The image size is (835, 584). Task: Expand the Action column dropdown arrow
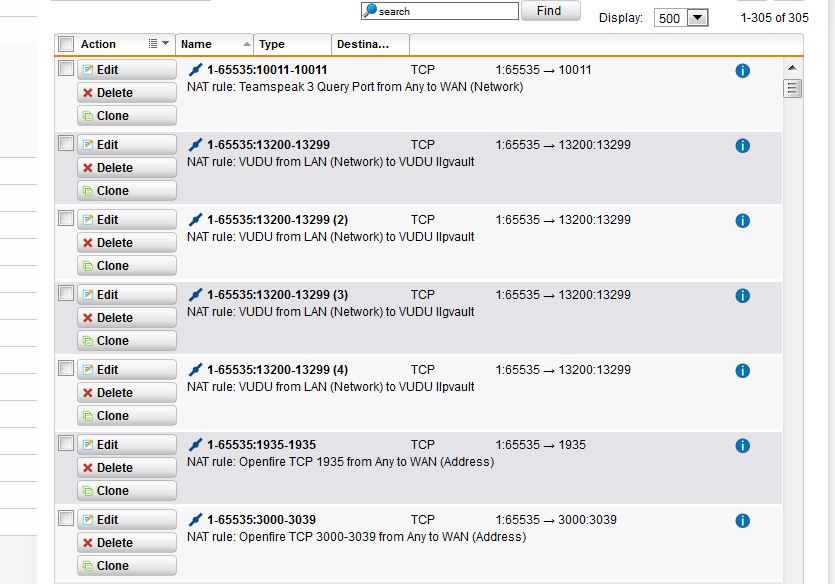point(166,43)
